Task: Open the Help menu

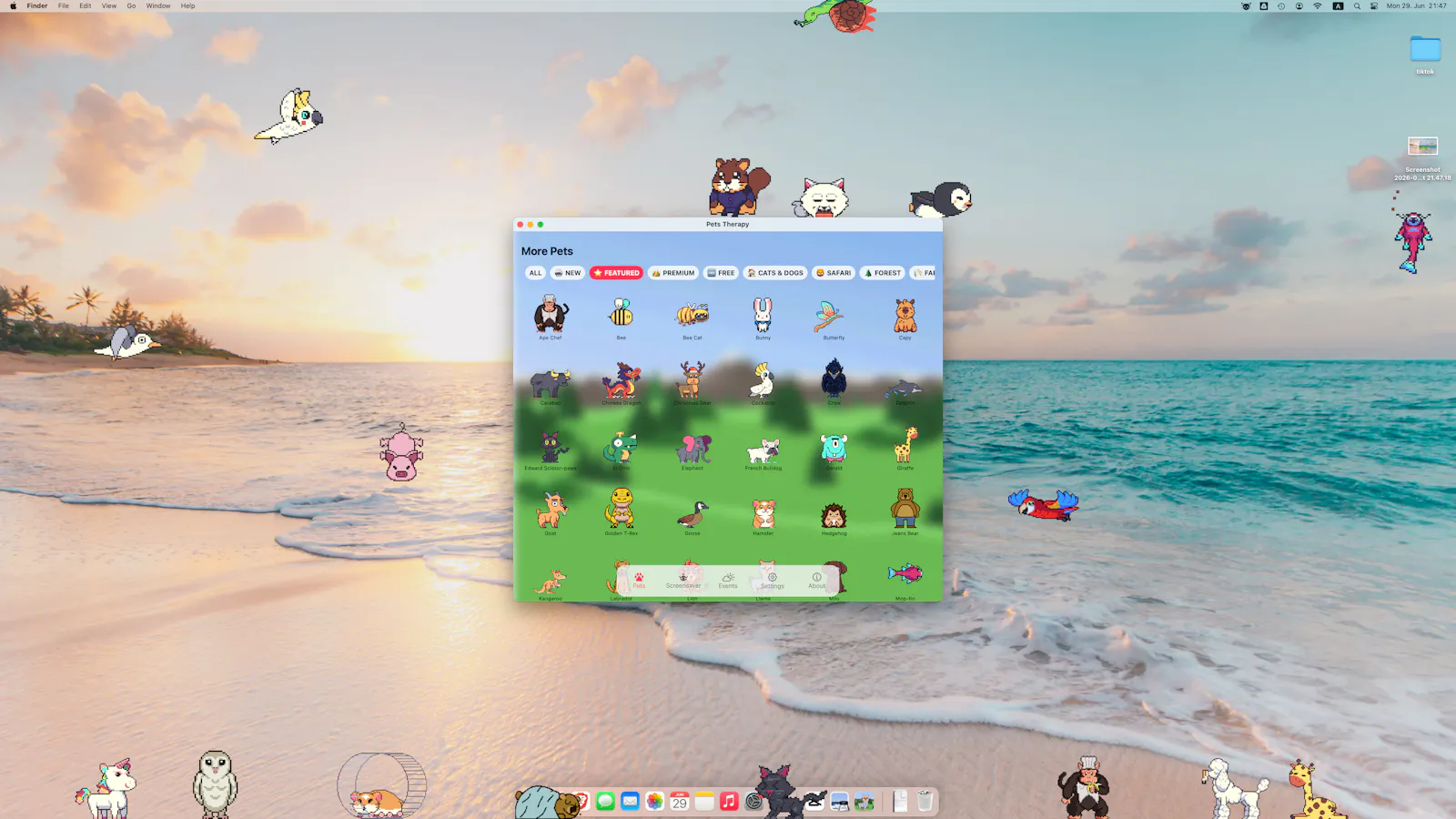Action: tap(187, 5)
